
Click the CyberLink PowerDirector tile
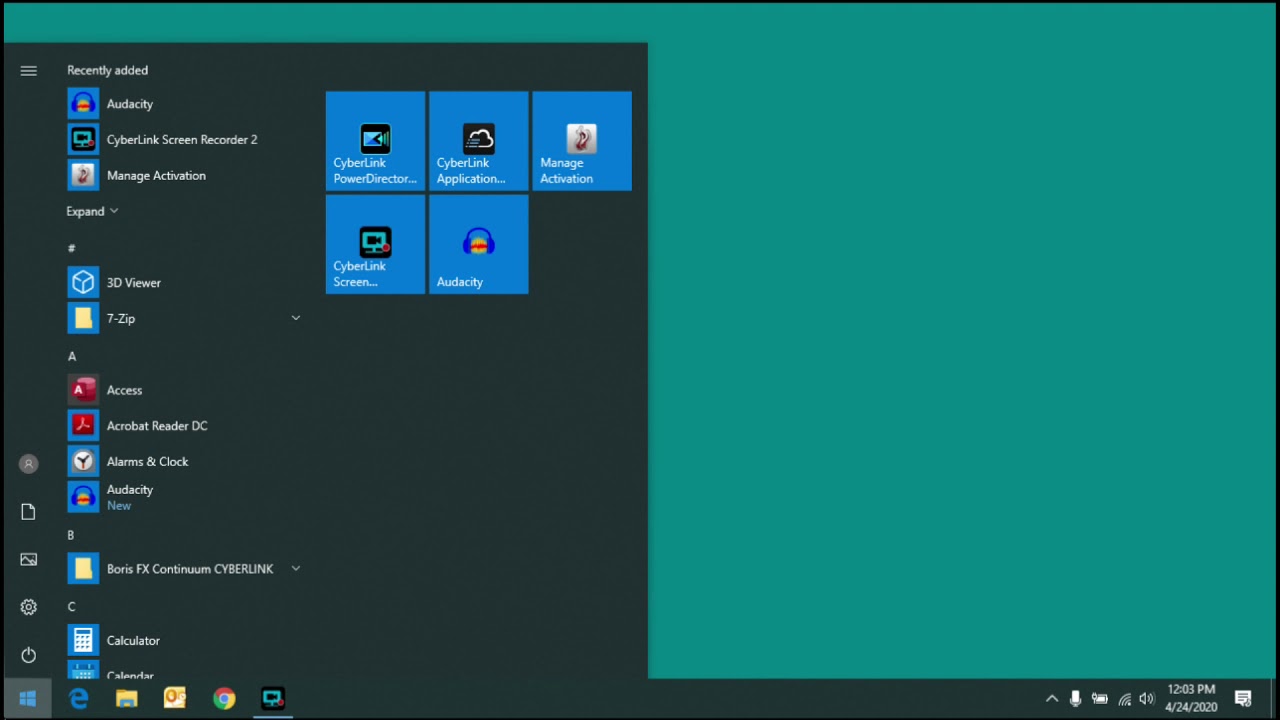coord(376,141)
